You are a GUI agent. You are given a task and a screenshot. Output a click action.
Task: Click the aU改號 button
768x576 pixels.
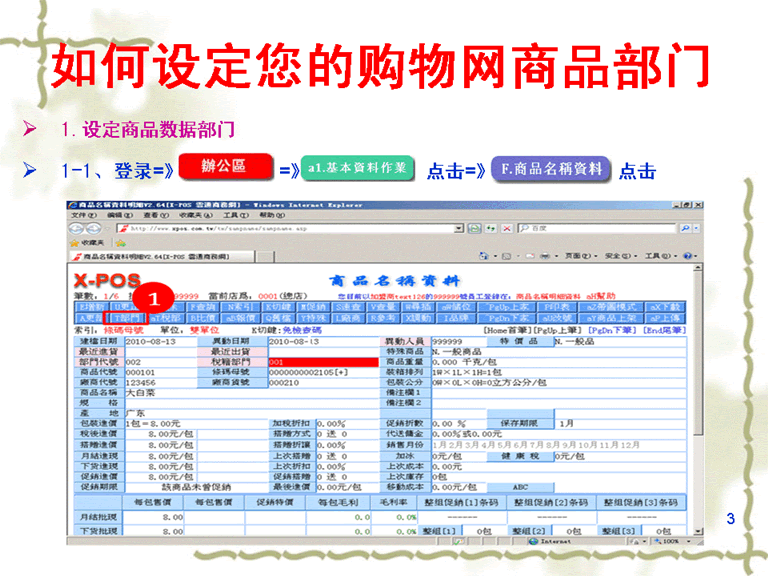pos(557,318)
